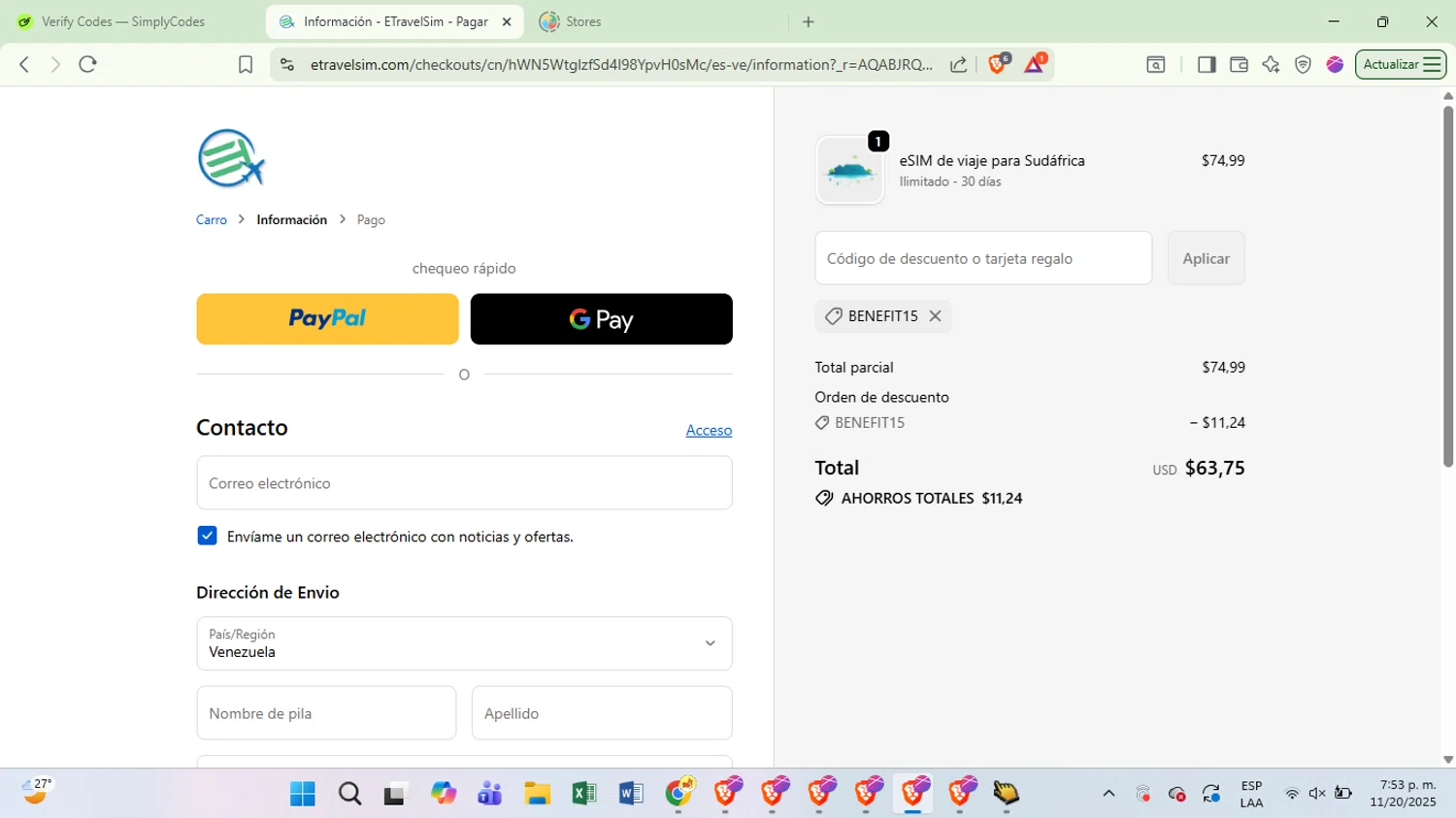Open Microsoft Teams from taskbar

[x=490, y=794]
